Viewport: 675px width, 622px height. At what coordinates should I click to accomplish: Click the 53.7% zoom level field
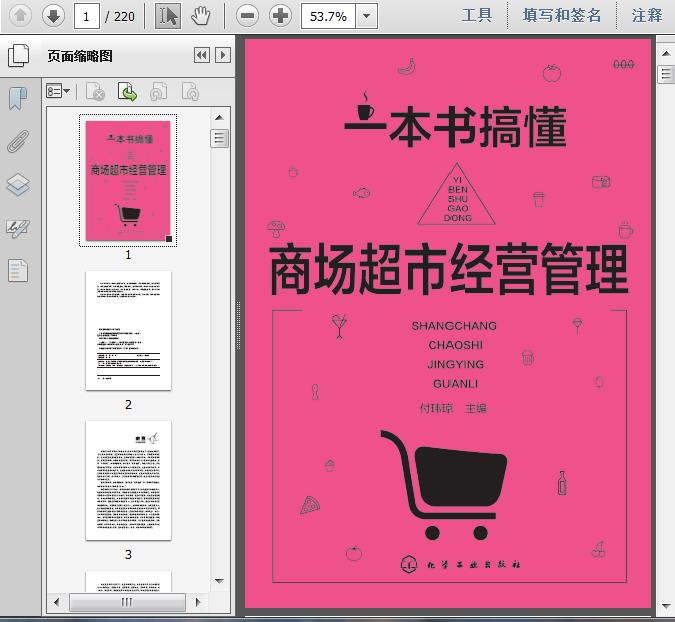coord(328,16)
